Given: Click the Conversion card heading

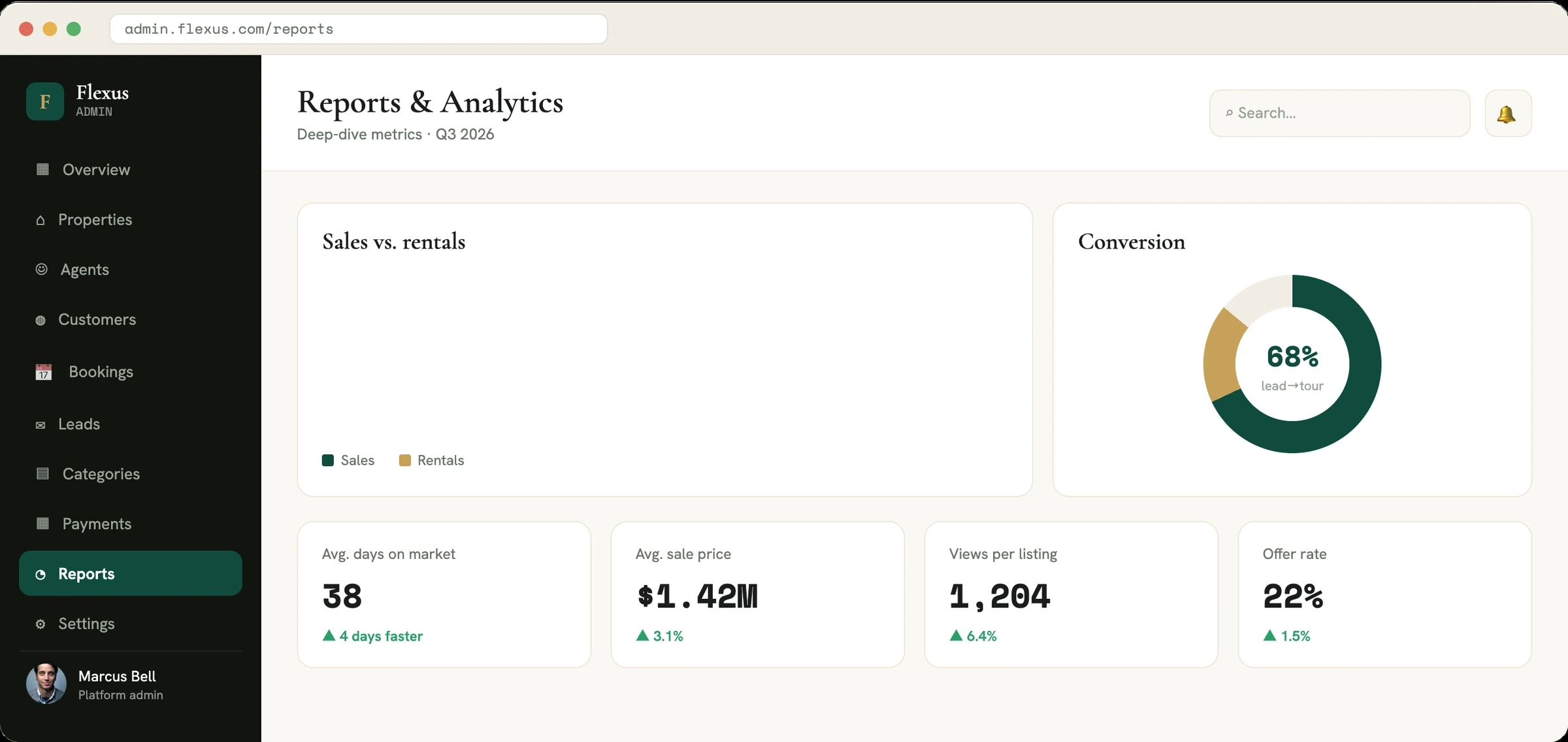Looking at the screenshot, I should (x=1132, y=242).
